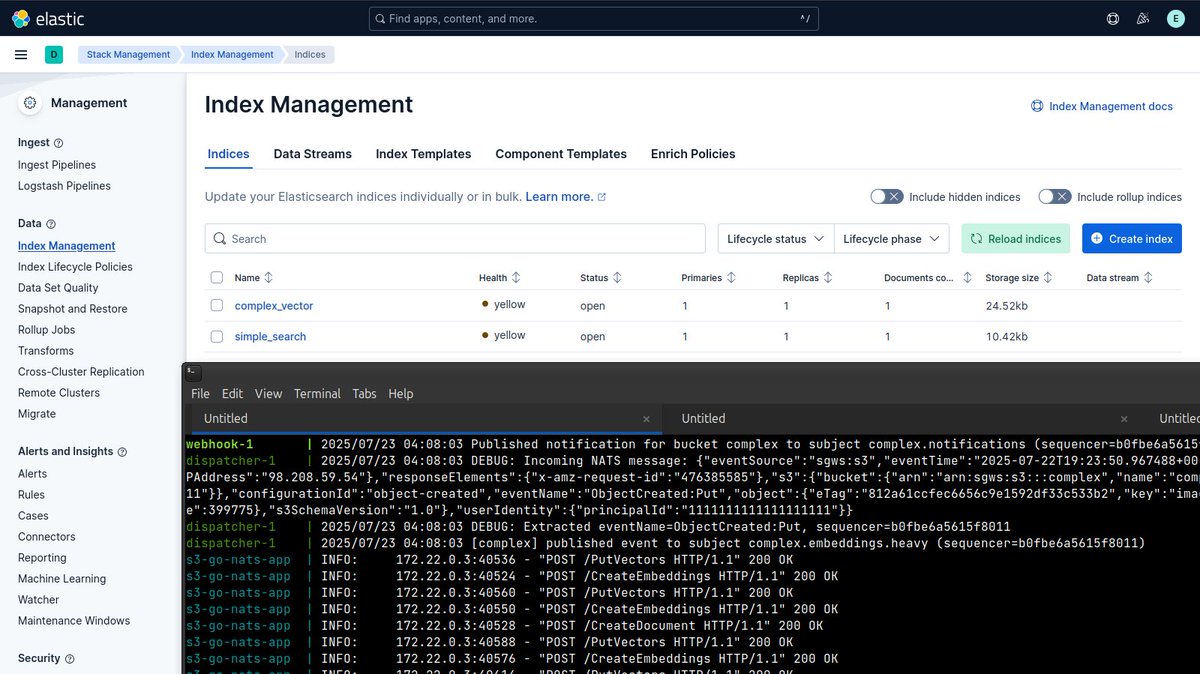
Task: Click the Alerts and Insights help icon
Action: point(122,452)
